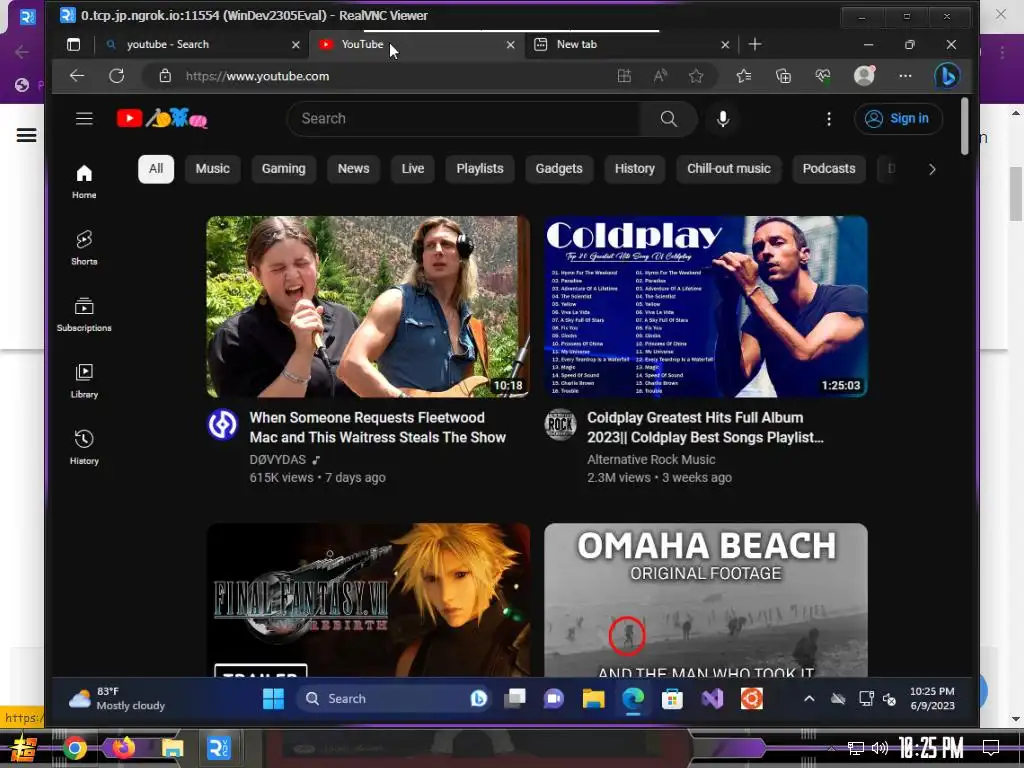Open Fleetwood Mac waitress video title

tap(378, 428)
